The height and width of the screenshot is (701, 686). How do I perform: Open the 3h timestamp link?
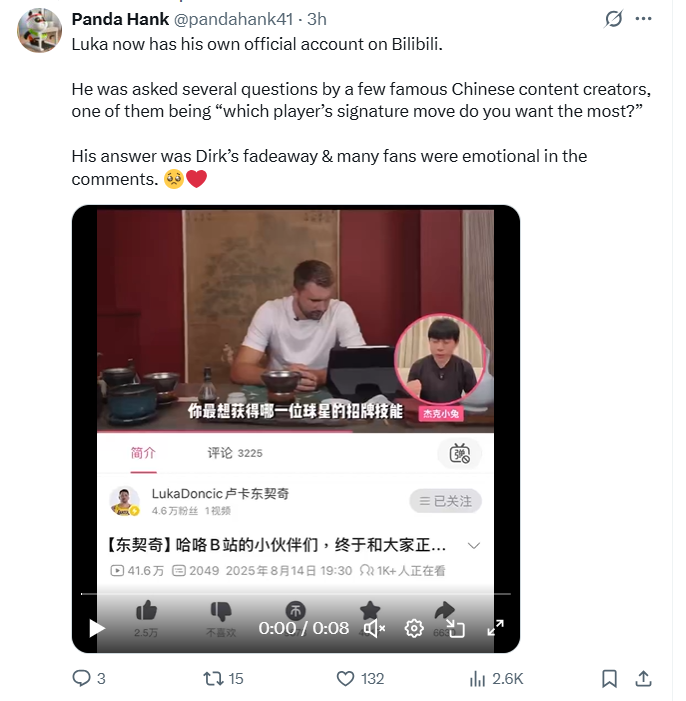point(317,19)
